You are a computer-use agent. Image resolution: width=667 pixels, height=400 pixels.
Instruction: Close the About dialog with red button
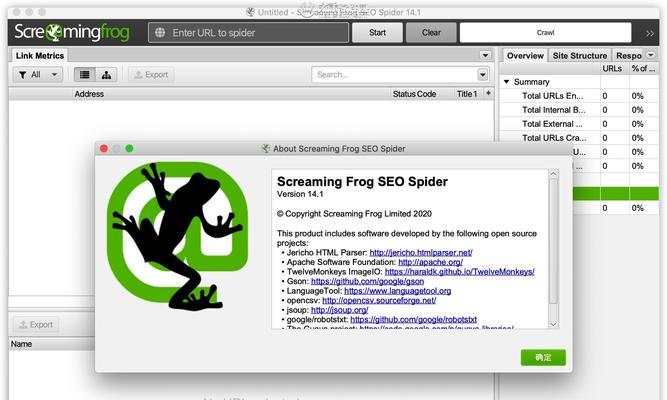pyautogui.click(x=104, y=149)
